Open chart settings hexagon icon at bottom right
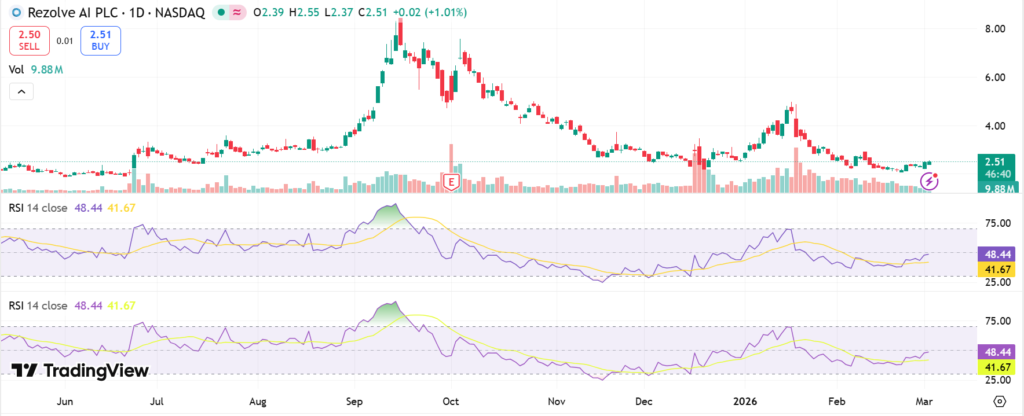The height and width of the screenshot is (416, 1024). click(x=999, y=401)
